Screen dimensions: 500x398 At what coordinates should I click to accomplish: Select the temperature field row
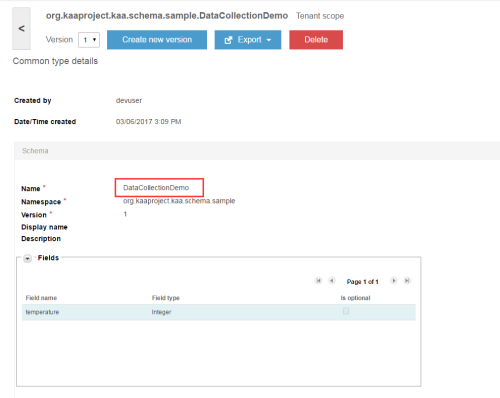click(x=219, y=312)
